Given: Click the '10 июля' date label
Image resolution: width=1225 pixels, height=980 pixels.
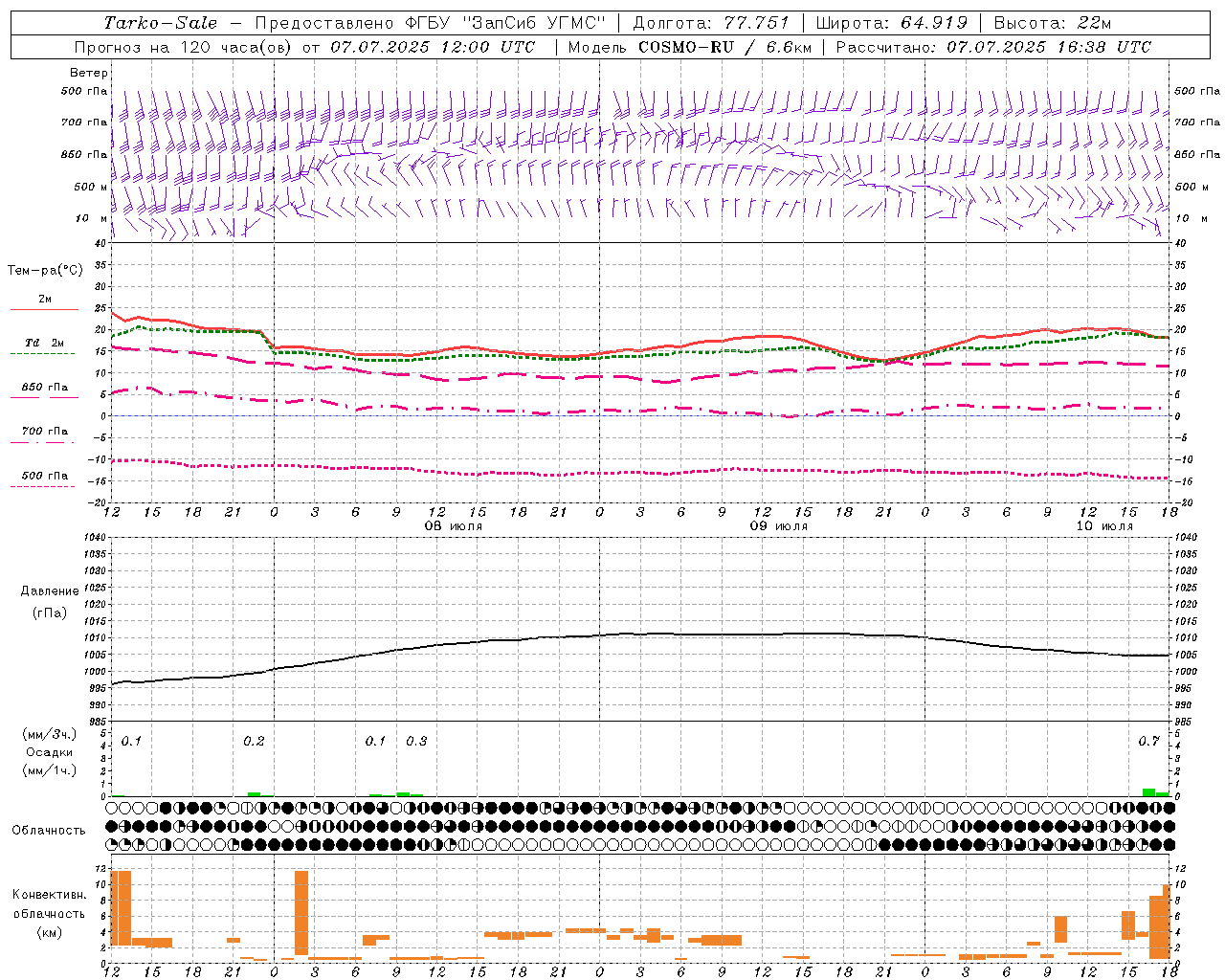Looking at the screenshot, I should pyautogui.click(x=1104, y=526).
